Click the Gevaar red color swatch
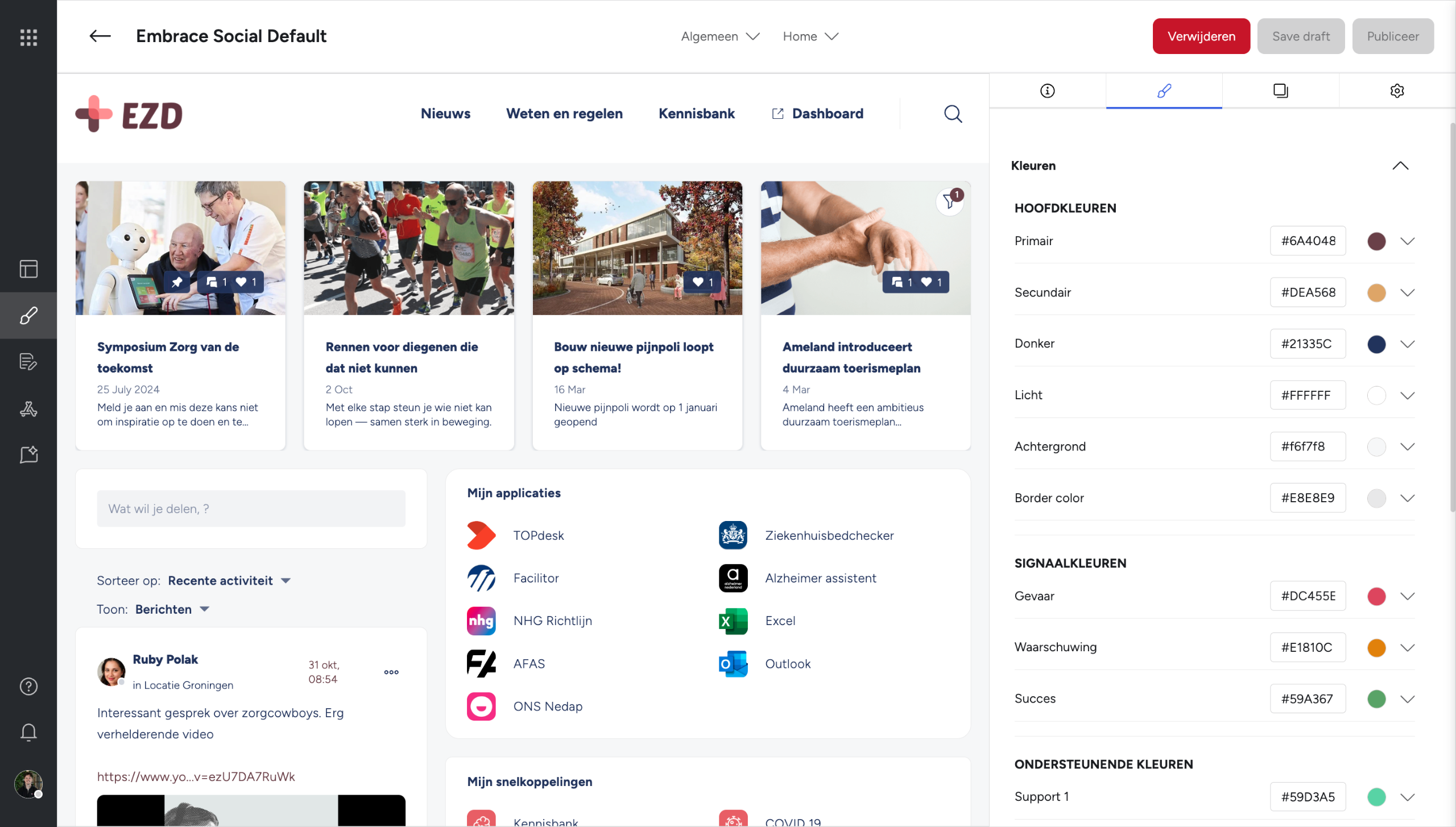1456x827 pixels. (x=1376, y=596)
